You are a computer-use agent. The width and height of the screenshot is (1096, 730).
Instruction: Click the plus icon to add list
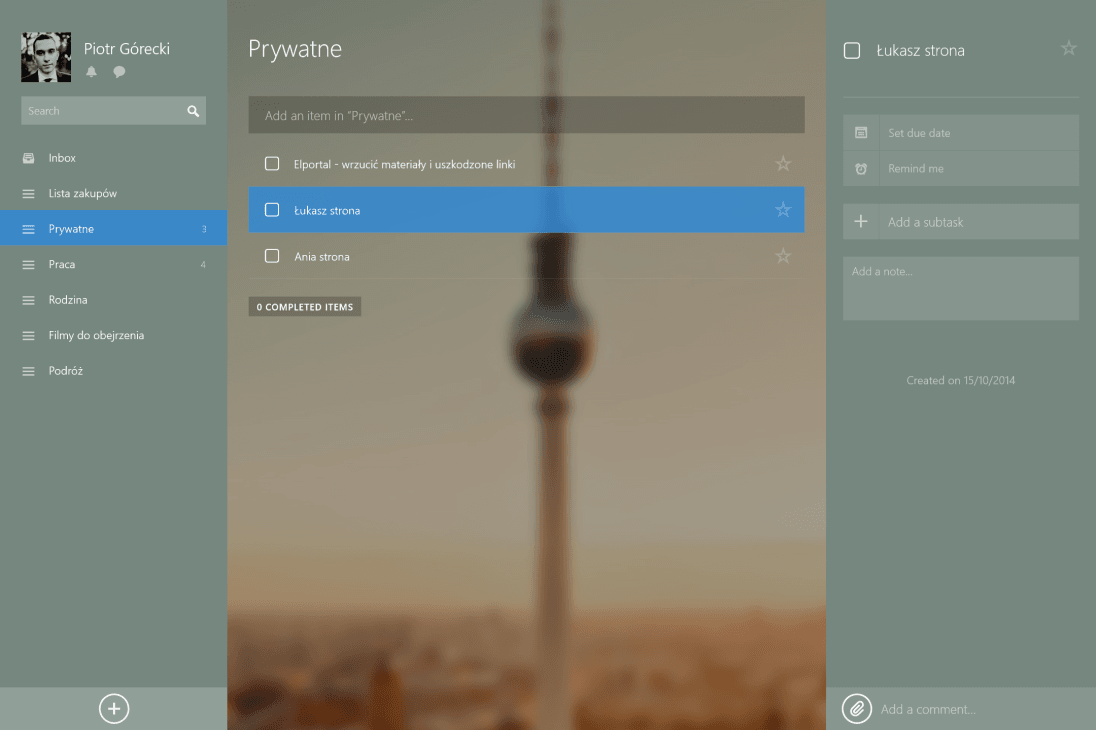(114, 709)
